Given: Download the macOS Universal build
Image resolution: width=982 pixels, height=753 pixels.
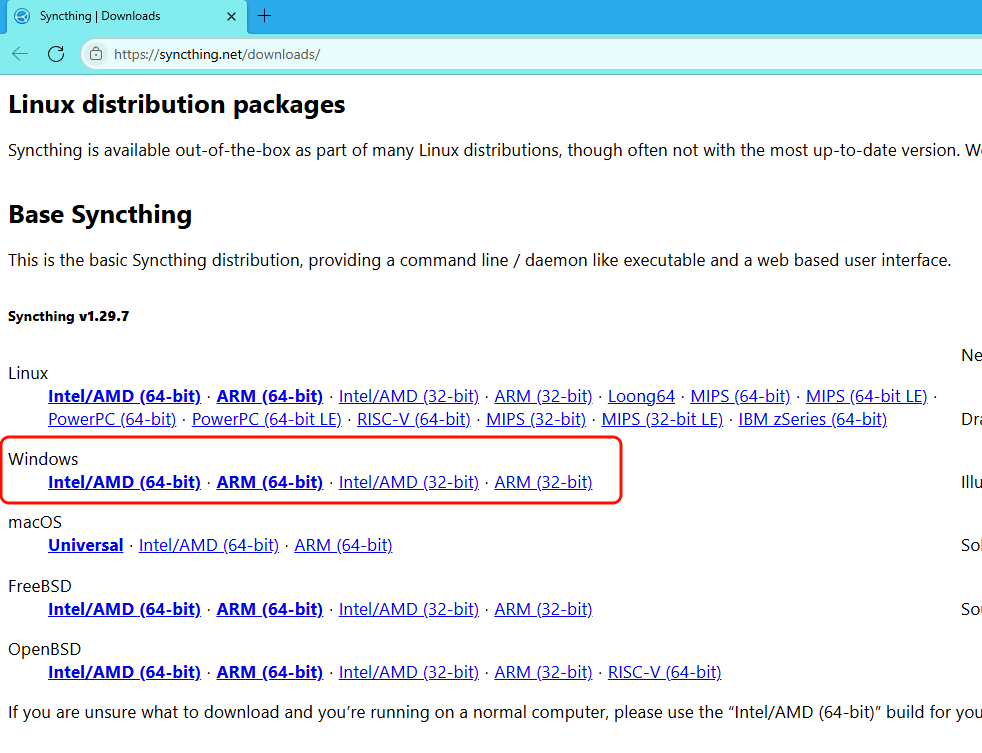Looking at the screenshot, I should (x=85, y=545).
